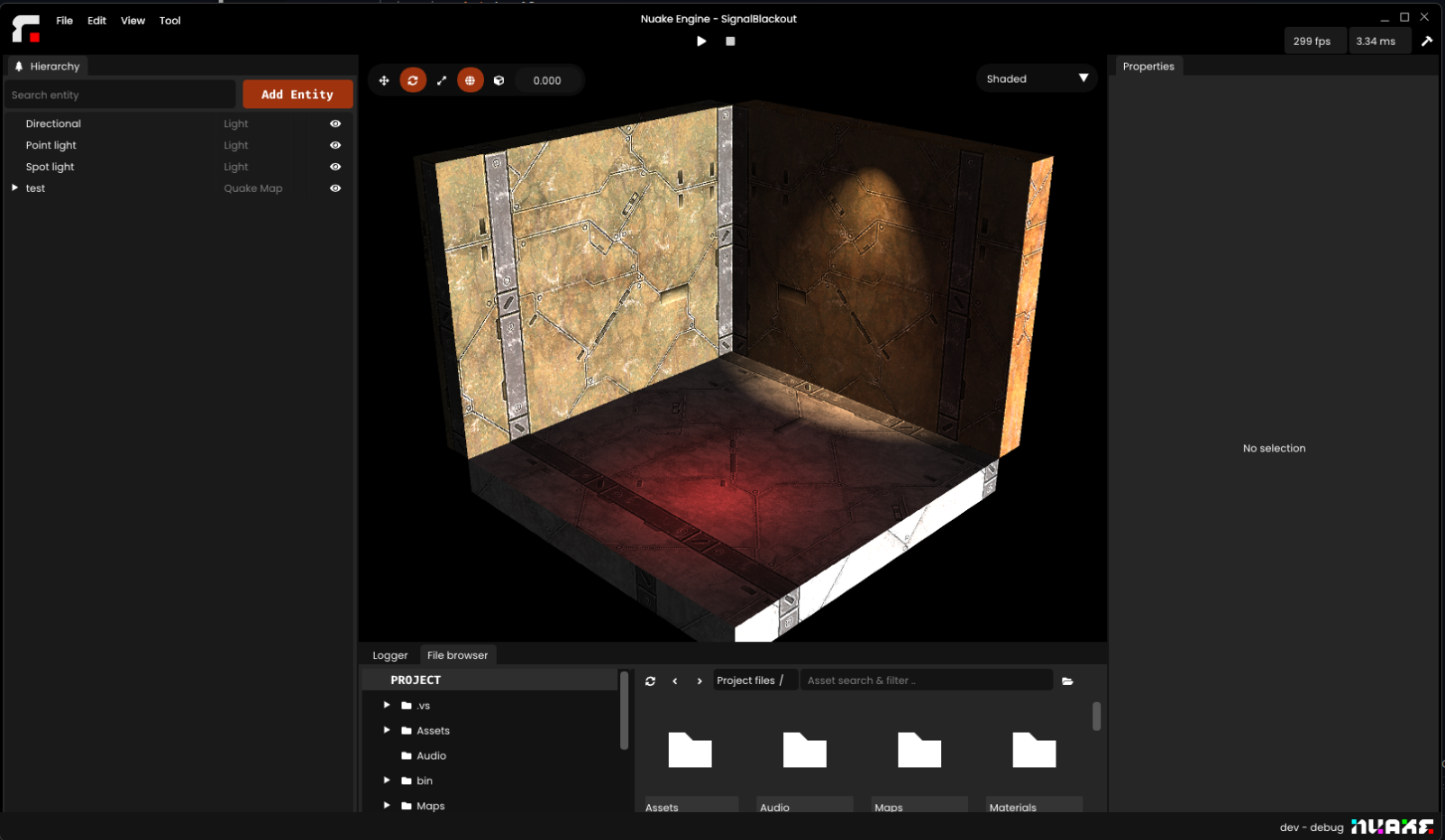This screenshot has width=1445, height=840.
Task: Toggle the cube snapping icon
Action: tap(499, 80)
